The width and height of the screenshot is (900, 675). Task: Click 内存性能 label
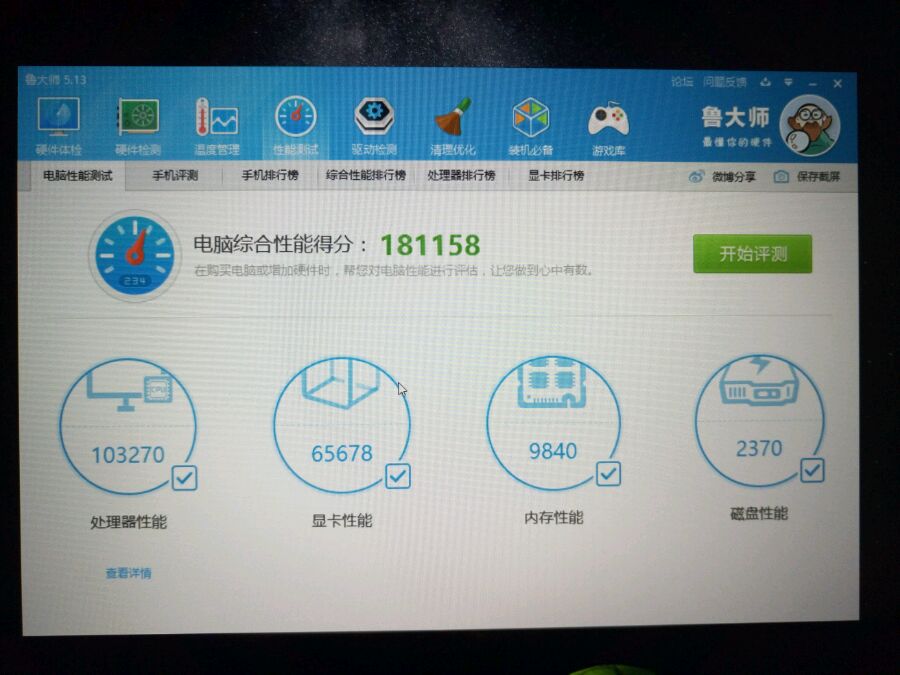[553, 518]
